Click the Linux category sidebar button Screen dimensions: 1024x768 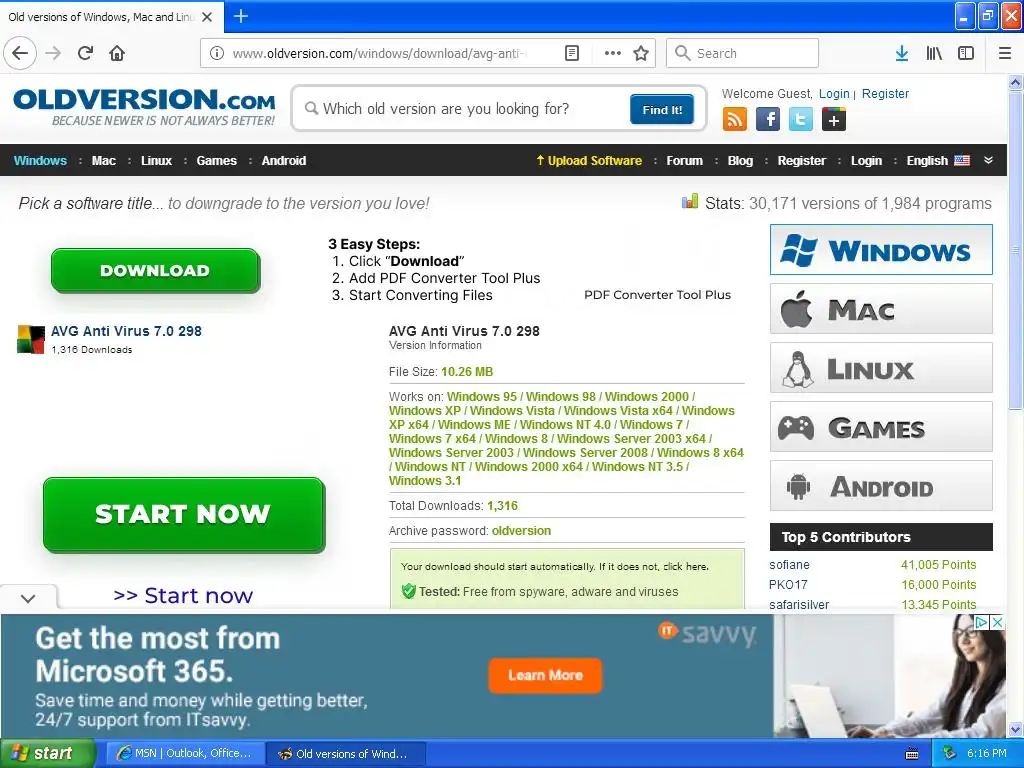point(881,368)
